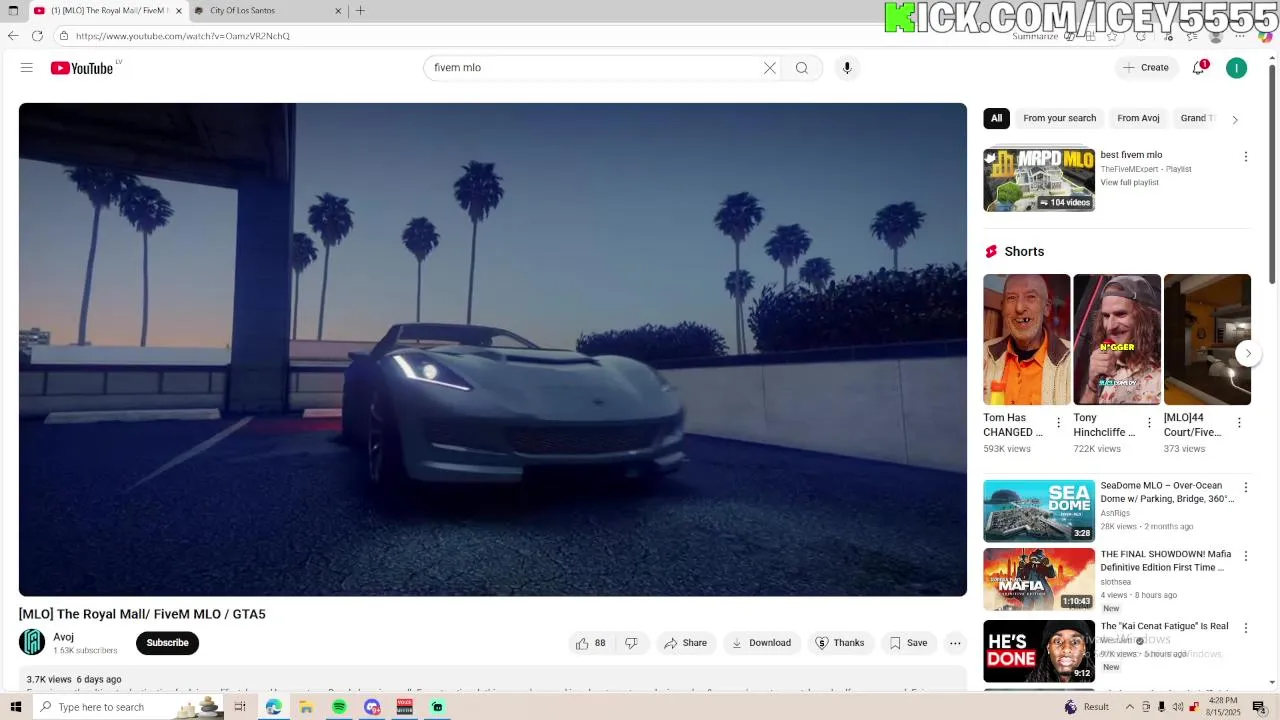Open options for Tony Hinchcliffe short

click(x=1149, y=423)
